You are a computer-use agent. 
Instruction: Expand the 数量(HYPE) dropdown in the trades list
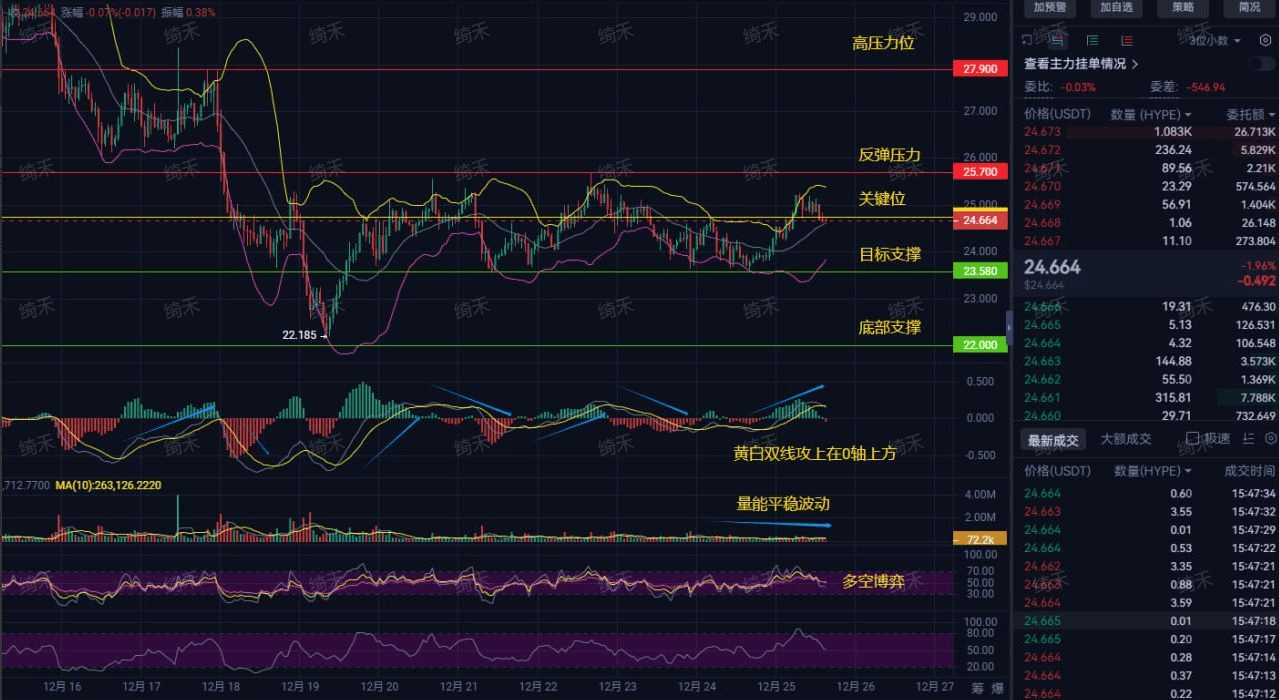pos(1152,471)
